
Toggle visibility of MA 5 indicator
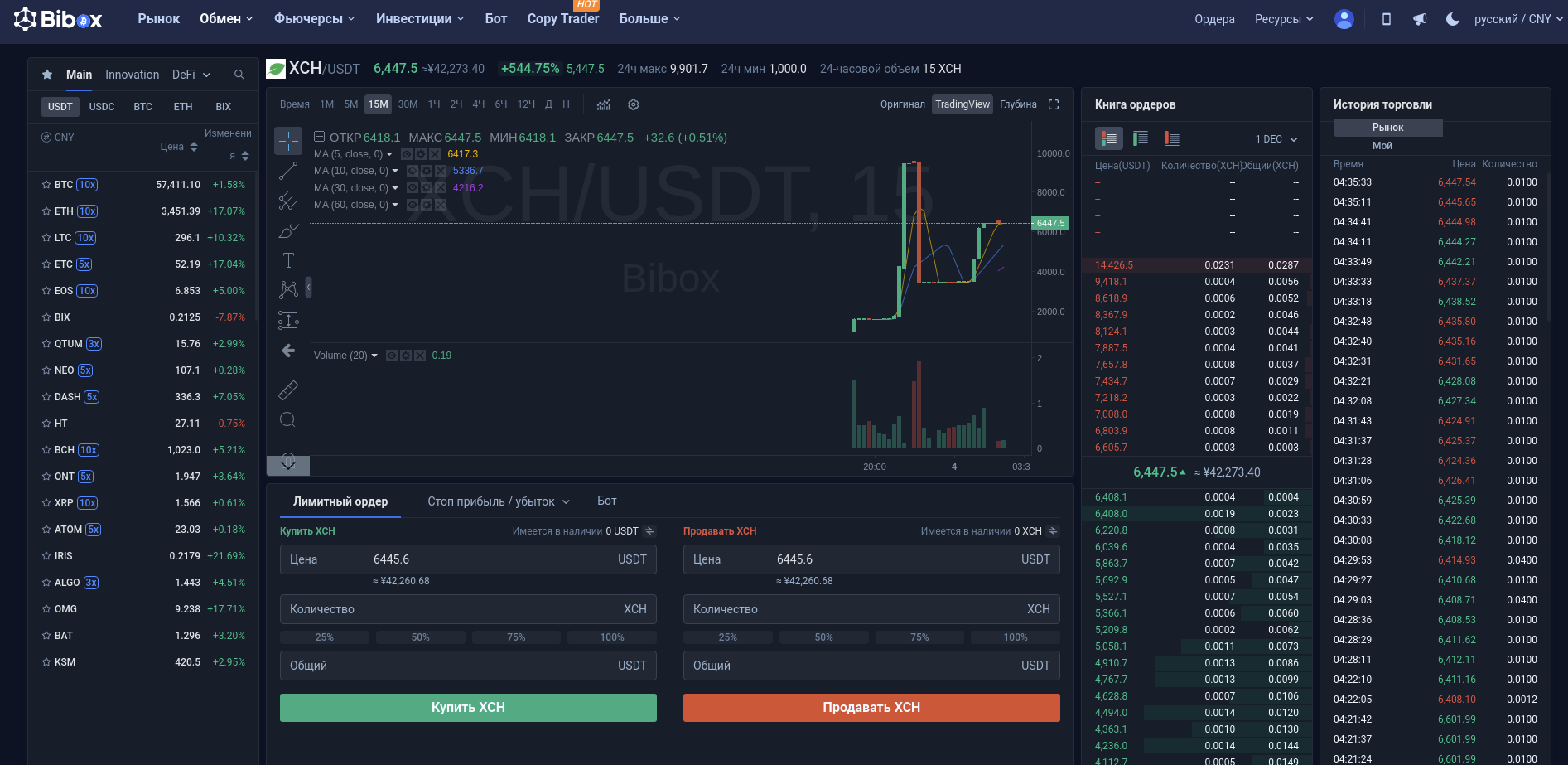(407, 154)
